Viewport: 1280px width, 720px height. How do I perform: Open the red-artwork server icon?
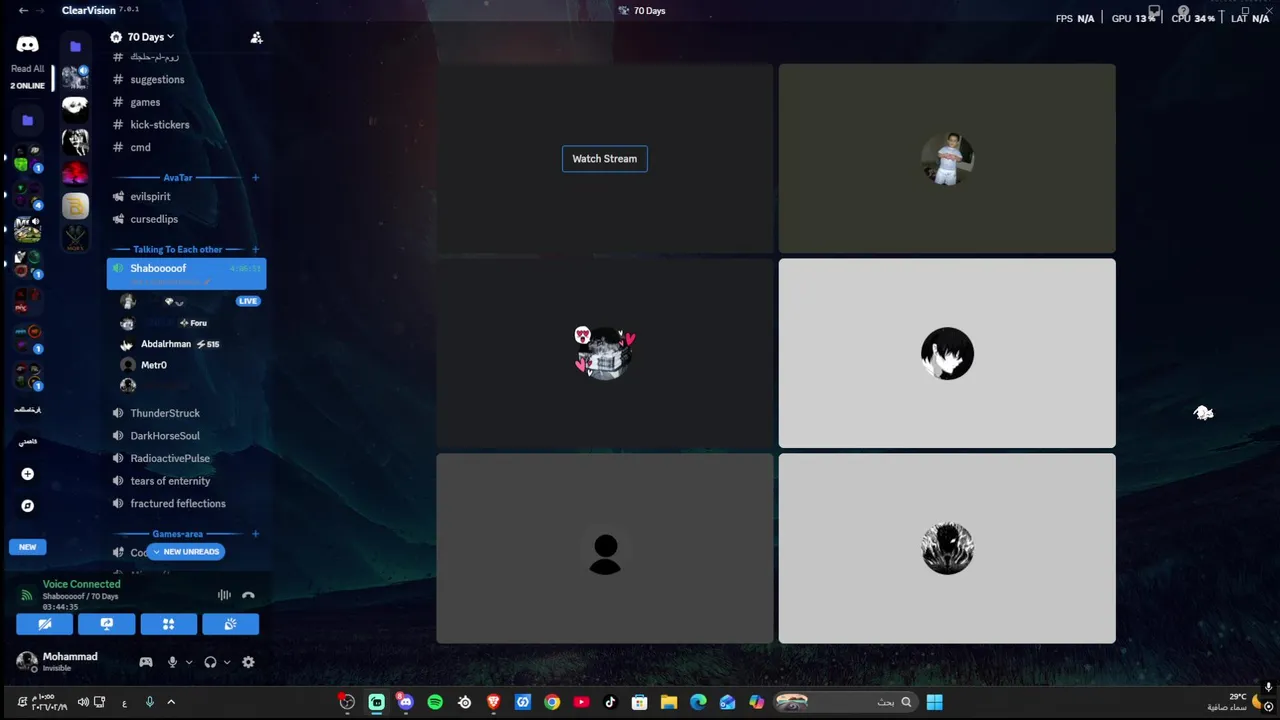[75, 174]
